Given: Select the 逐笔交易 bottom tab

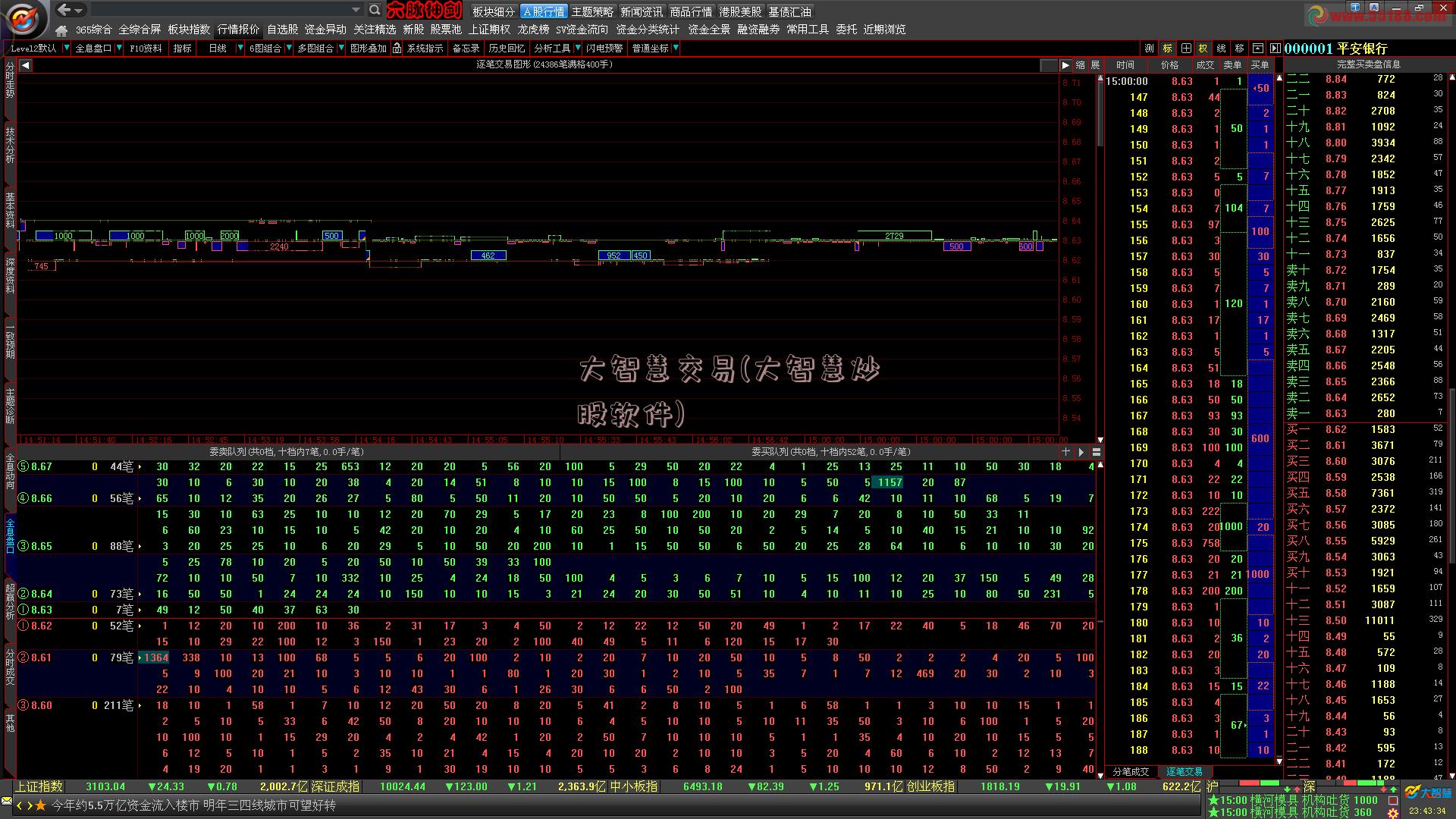Looking at the screenshot, I should coord(1184,771).
